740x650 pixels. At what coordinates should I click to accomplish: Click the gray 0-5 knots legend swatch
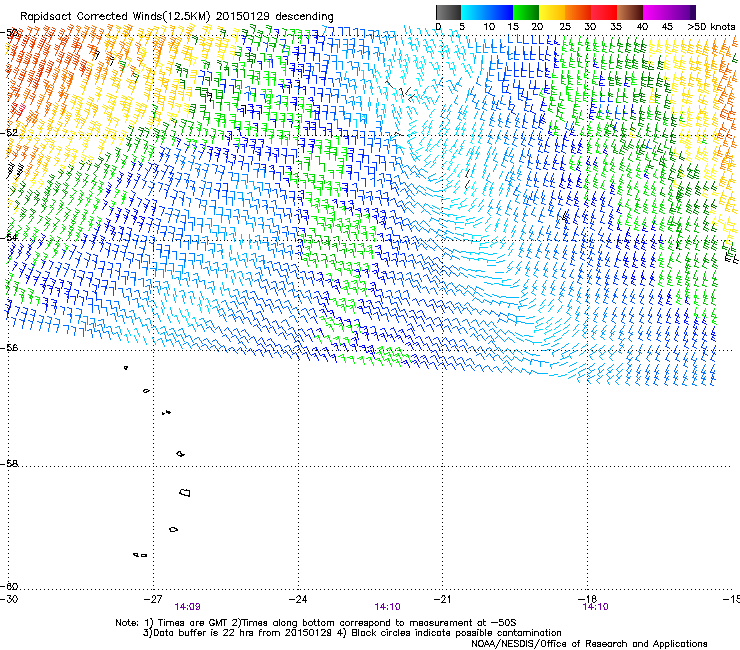[448, 12]
